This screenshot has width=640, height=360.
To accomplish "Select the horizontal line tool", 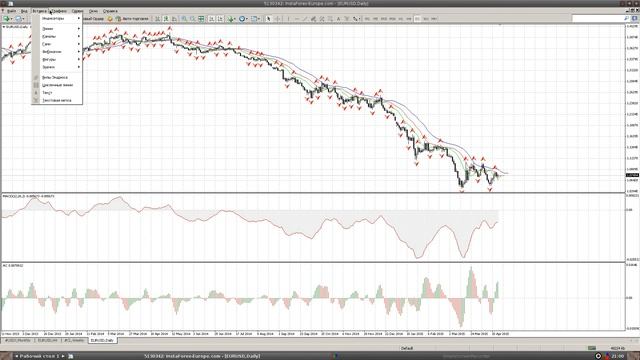I will click(x=297, y=18).
